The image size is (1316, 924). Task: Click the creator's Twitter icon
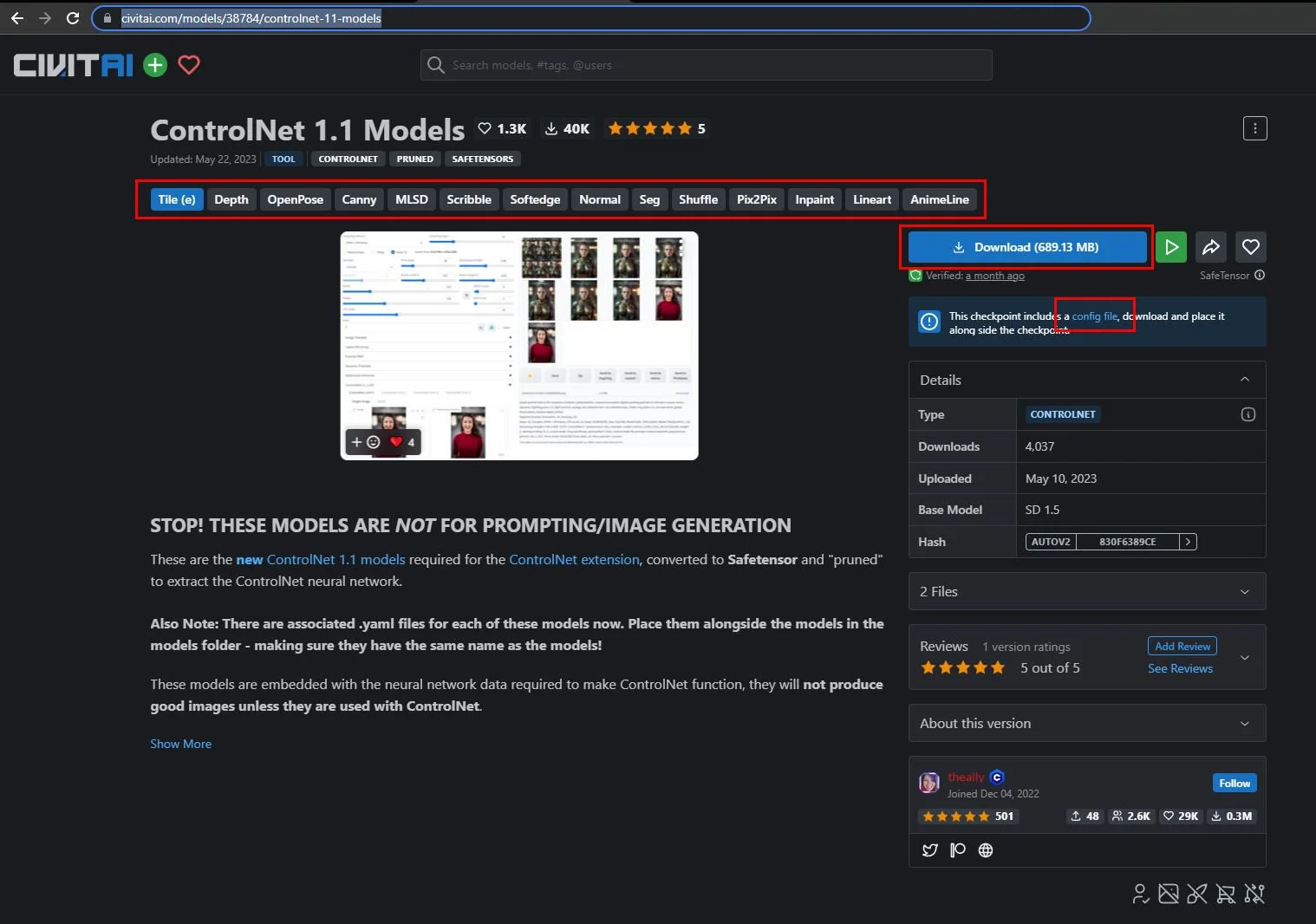pos(930,850)
